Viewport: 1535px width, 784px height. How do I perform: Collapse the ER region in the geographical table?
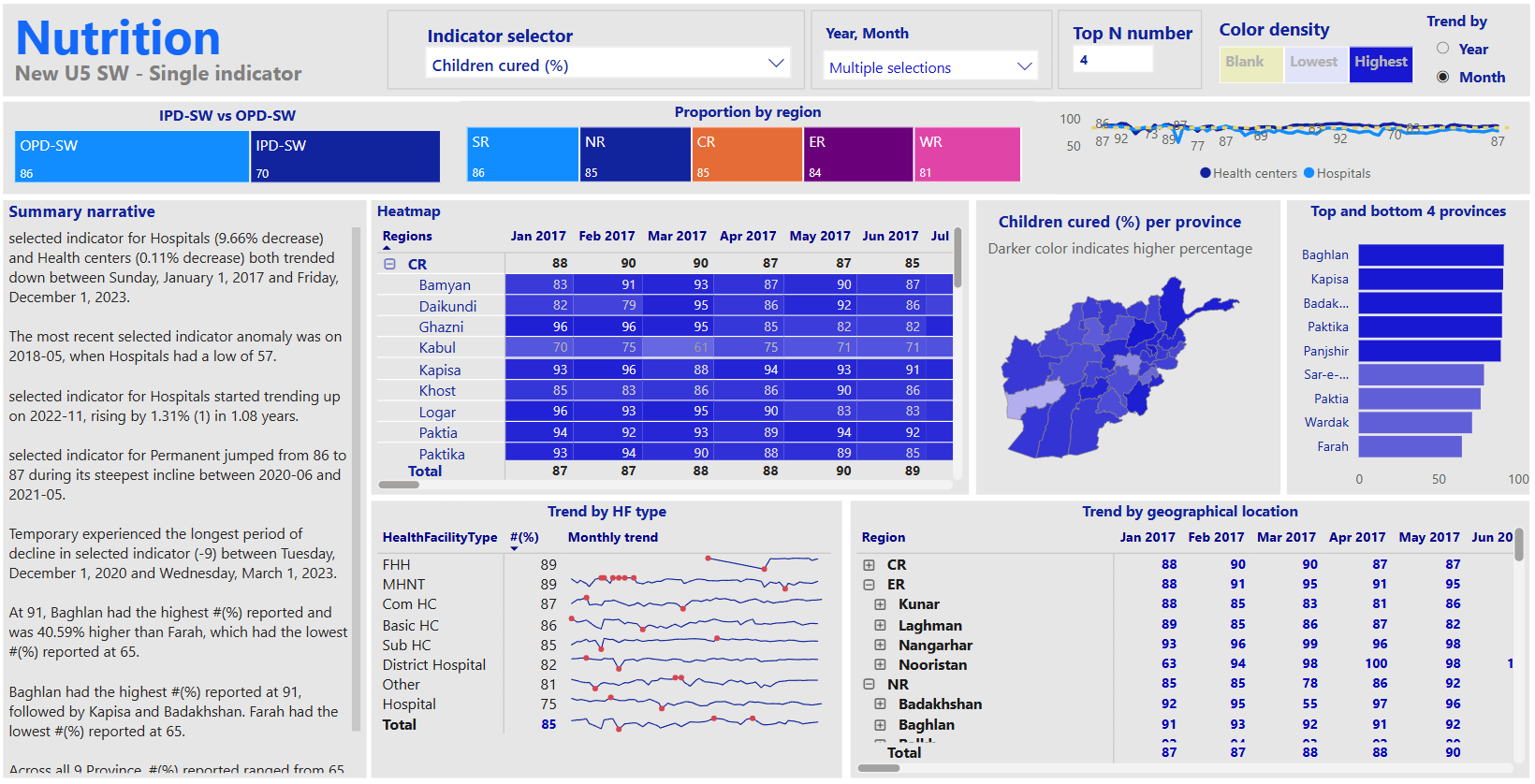869,585
